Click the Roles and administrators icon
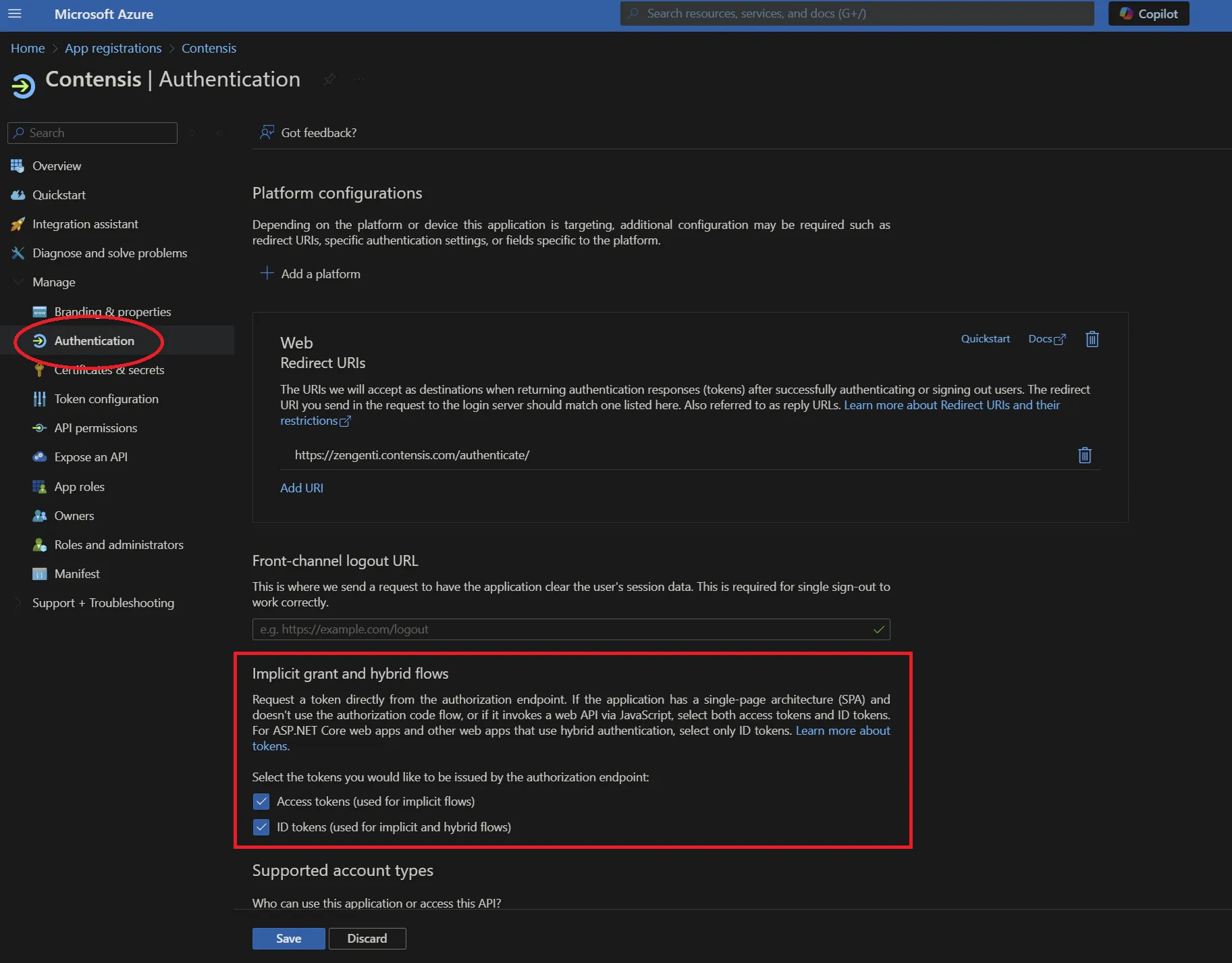Viewport: 1232px width, 963px height. coord(40,545)
